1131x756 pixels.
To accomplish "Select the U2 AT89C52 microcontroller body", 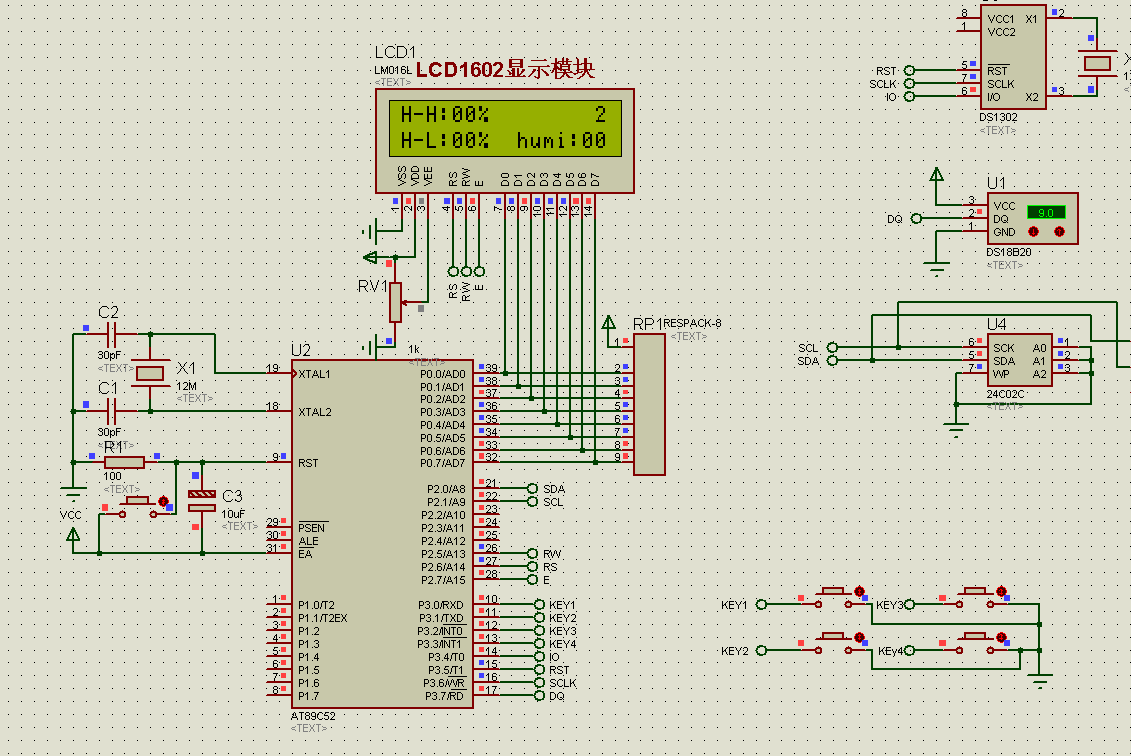I will [x=382, y=534].
